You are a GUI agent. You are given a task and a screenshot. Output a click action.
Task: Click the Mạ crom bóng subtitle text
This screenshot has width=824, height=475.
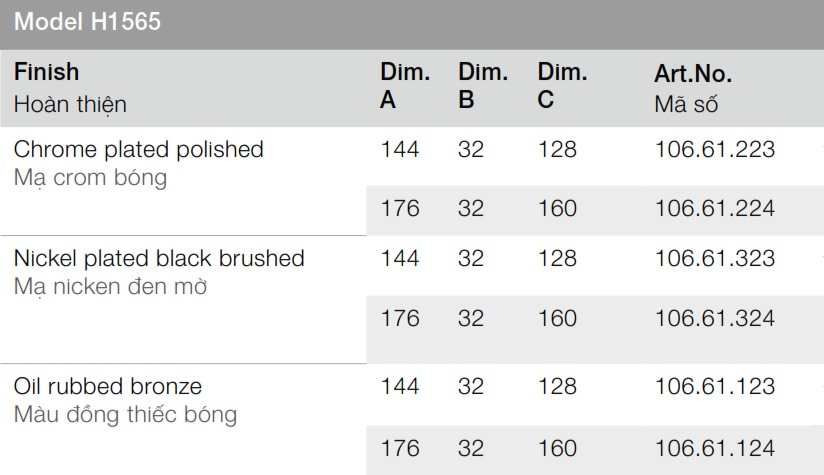(91, 178)
